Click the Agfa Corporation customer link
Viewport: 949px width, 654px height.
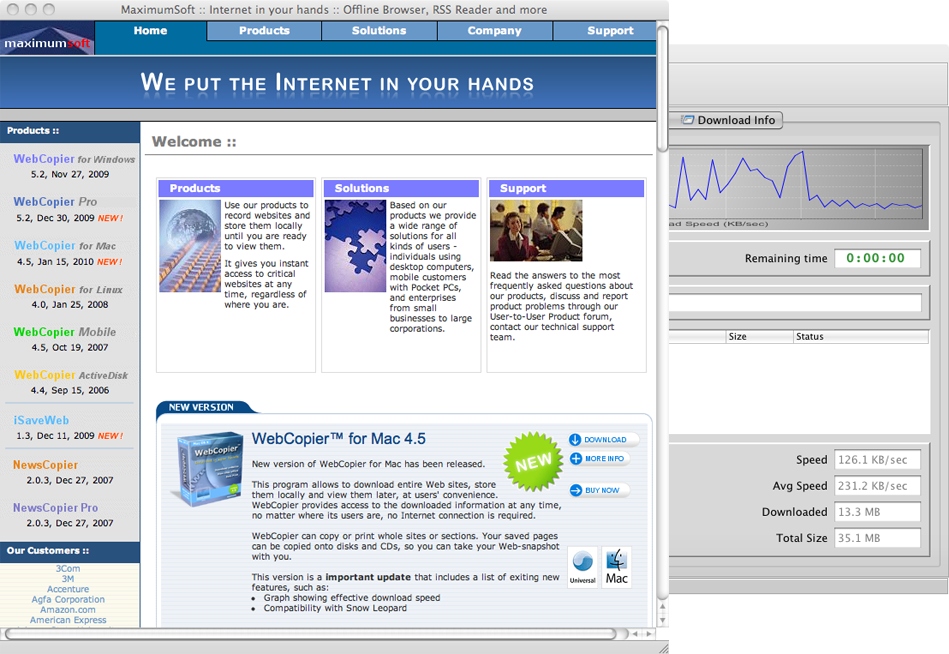click(x=68, y=600)
